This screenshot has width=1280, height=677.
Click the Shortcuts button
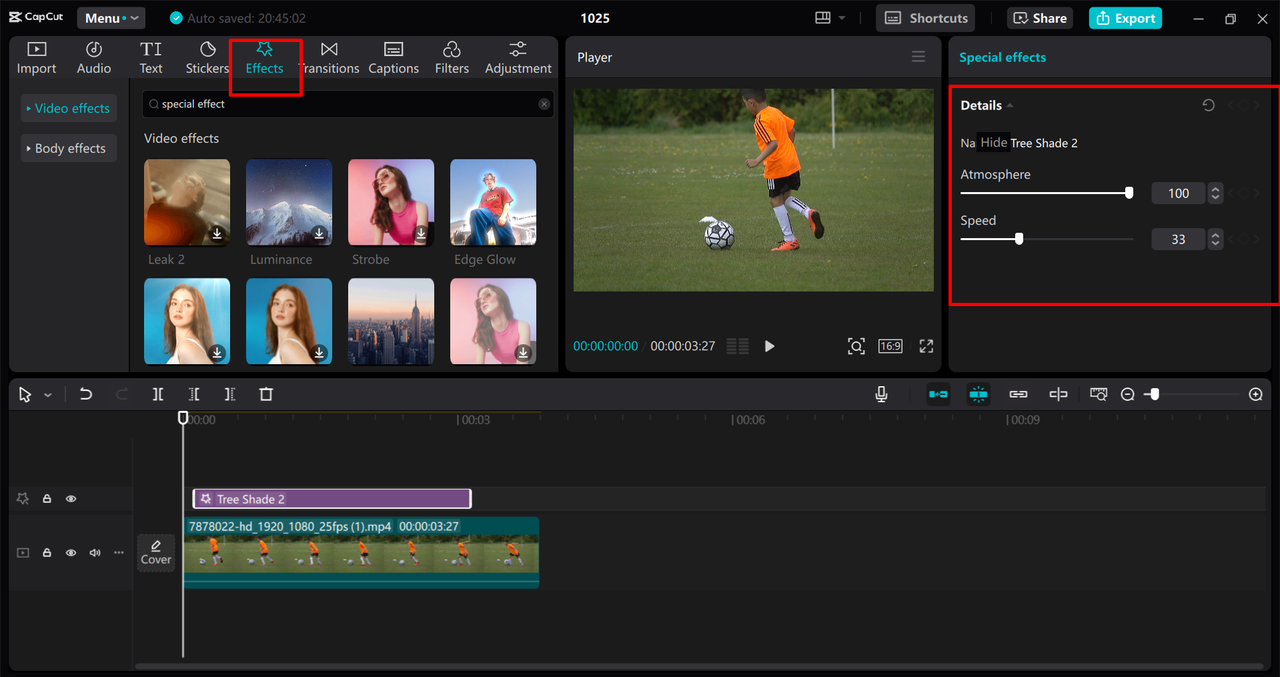pyautogui.click(x=926, y=18)
